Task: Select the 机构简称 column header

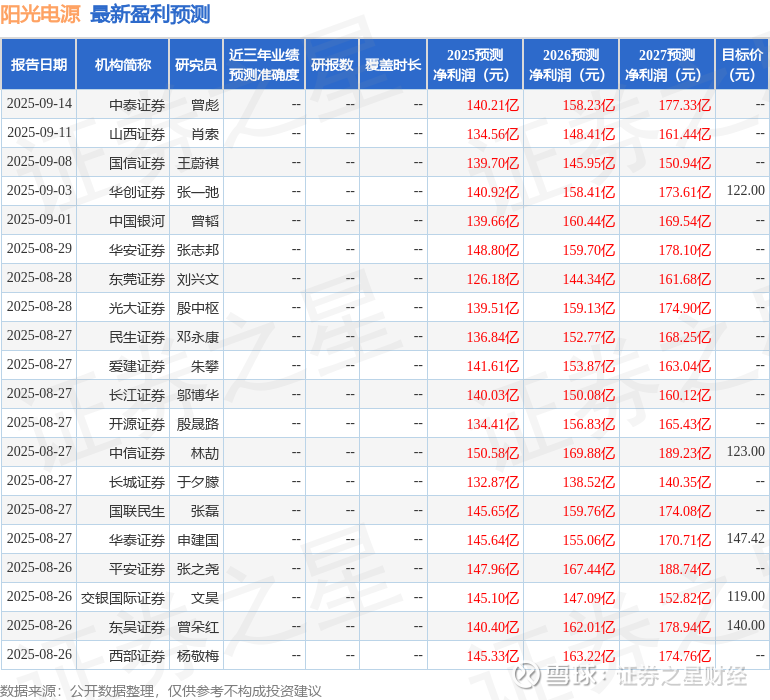Action: click(x=123, y=64)
